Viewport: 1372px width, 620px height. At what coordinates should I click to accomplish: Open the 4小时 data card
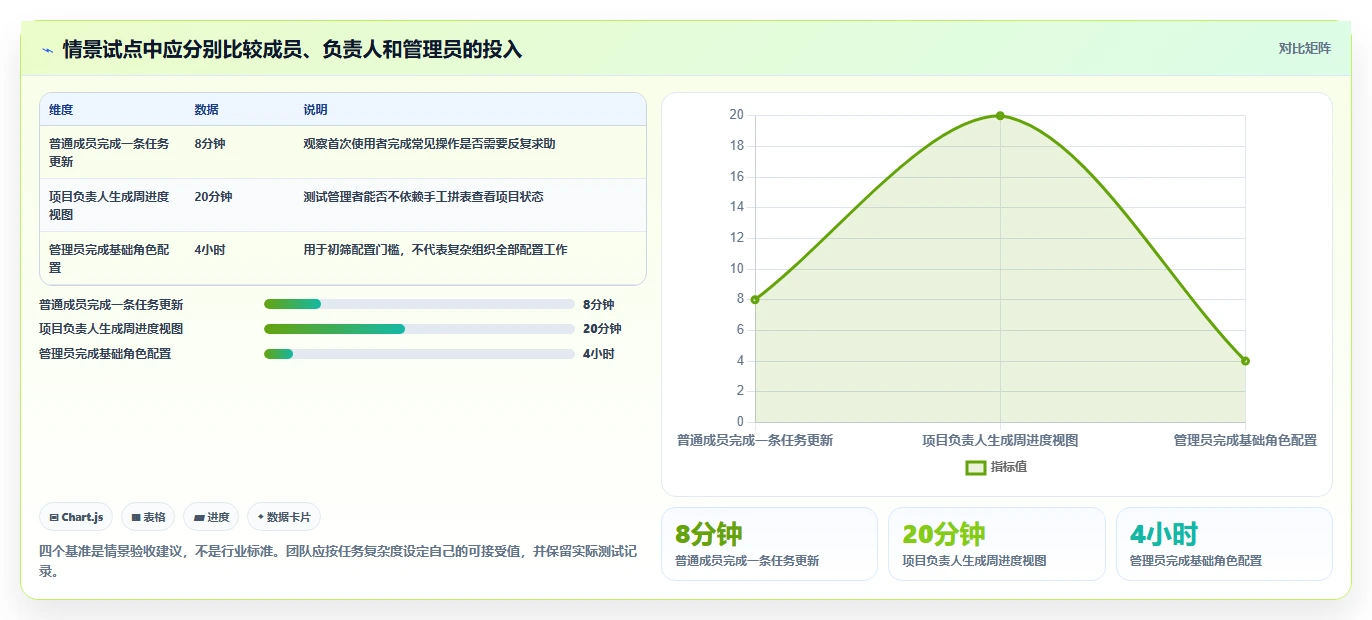pyautogui.click(x=1224, y=544)
